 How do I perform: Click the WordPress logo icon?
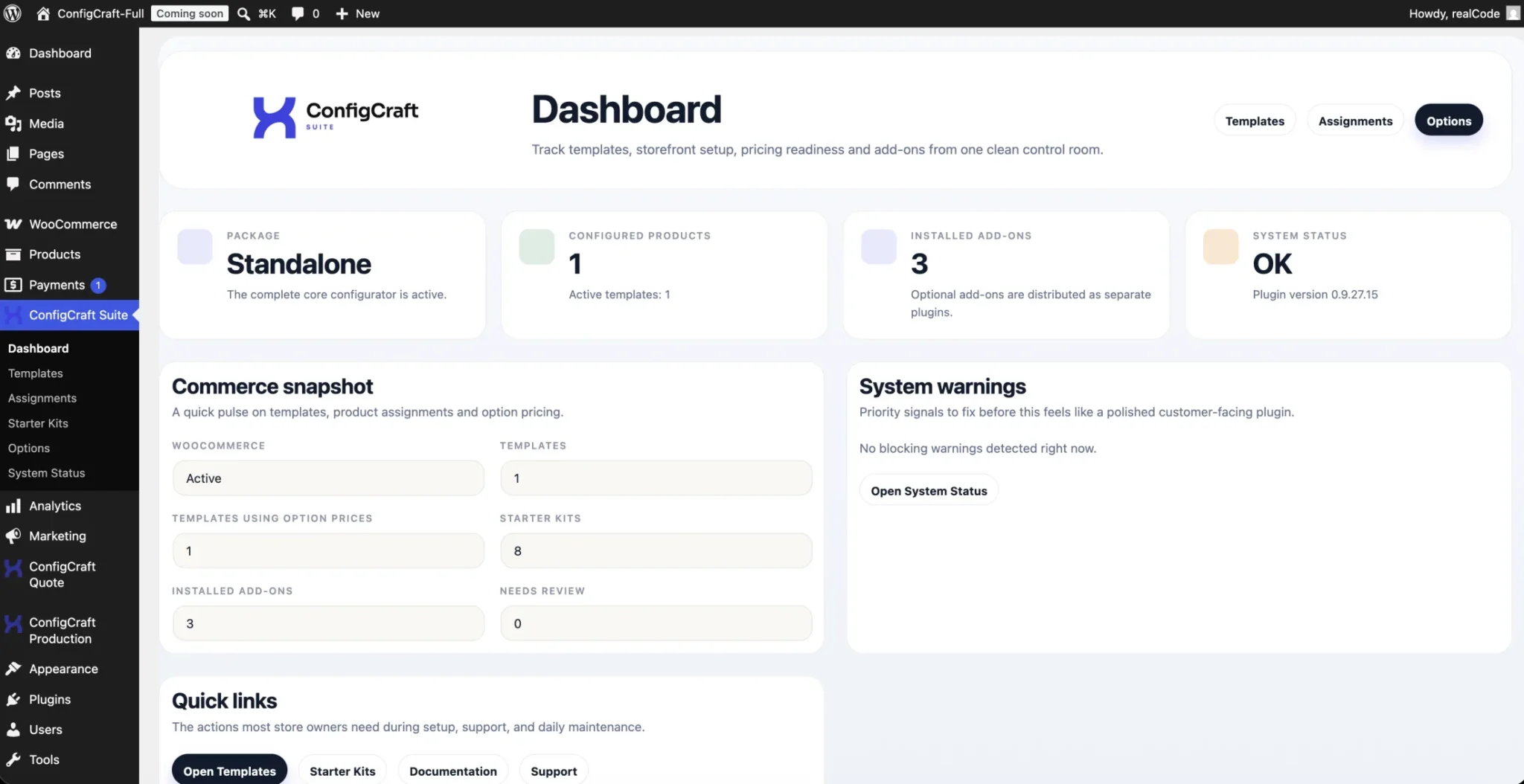tap(13, 13)
